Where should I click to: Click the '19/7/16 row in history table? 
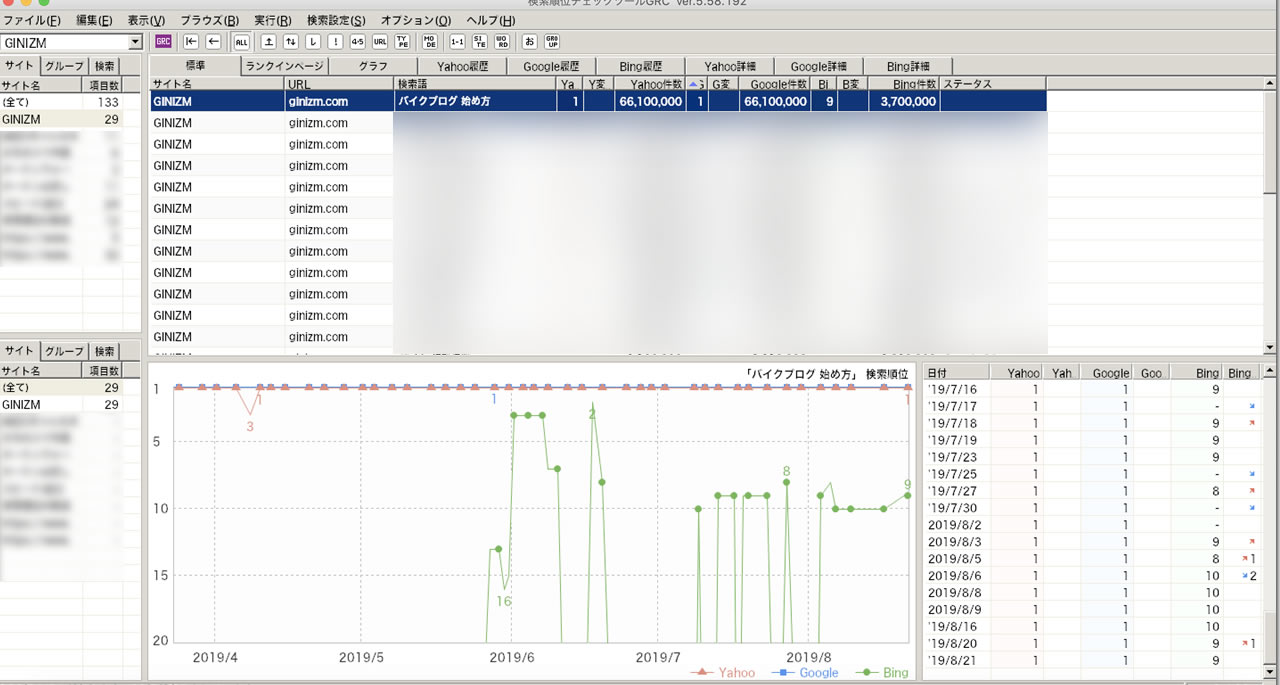pyautogui.click(x=1093, y=388)
